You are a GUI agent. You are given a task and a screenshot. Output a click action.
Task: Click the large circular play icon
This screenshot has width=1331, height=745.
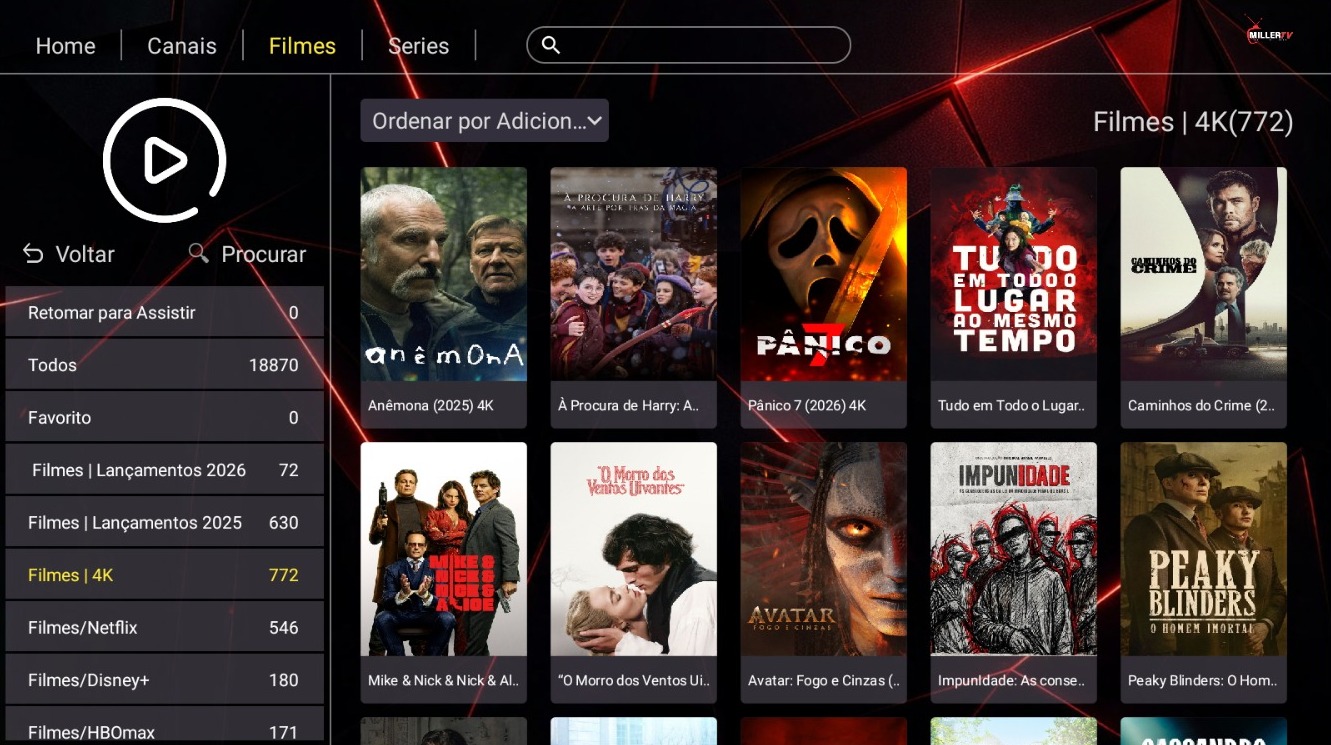(164, 160)
